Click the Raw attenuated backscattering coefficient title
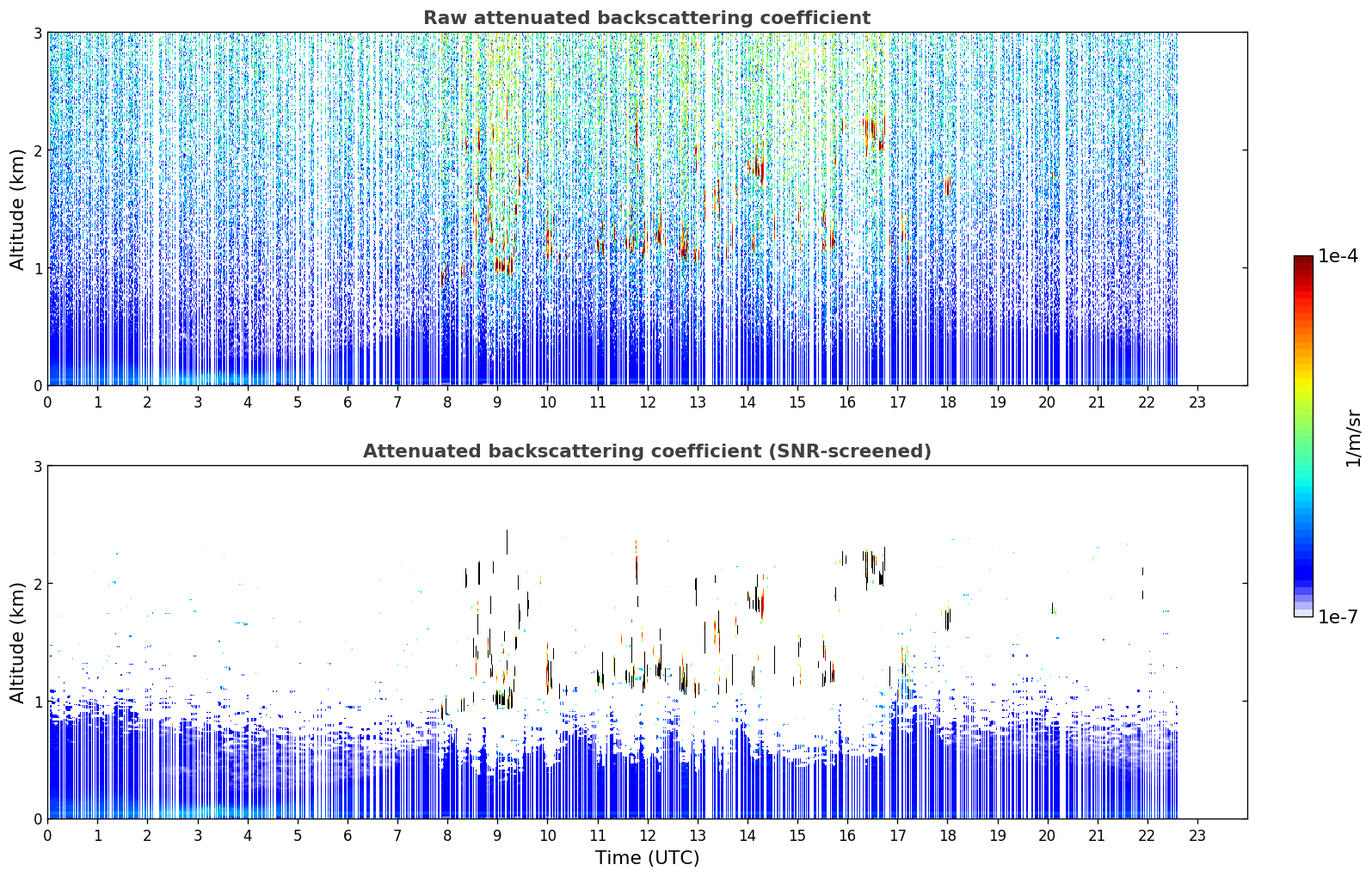This screenshot has width=1372, height=877. (x=647, y=18)
